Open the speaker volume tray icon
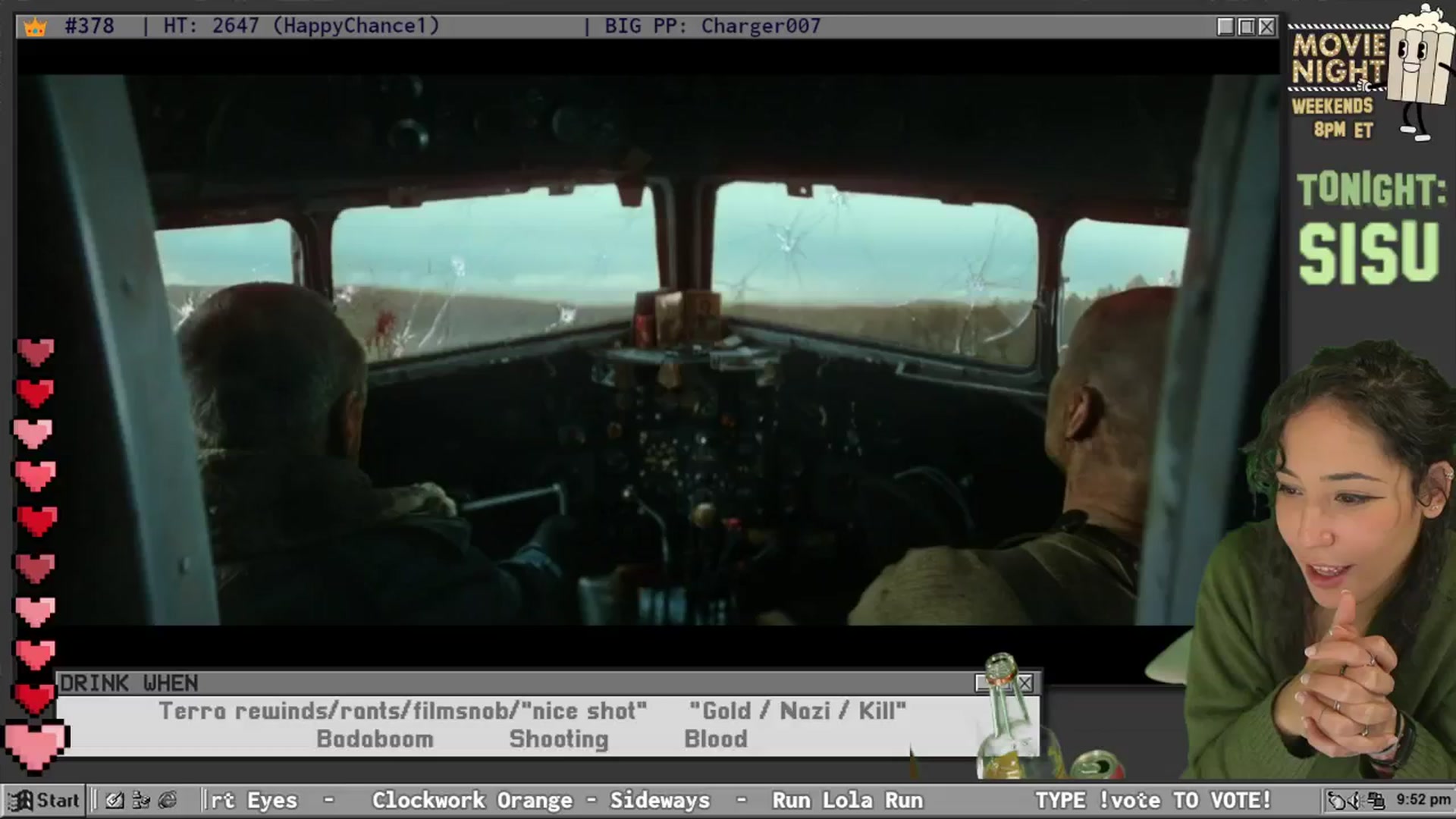The height and width of the screenshot is (819, 1456). pos(1357,800)
